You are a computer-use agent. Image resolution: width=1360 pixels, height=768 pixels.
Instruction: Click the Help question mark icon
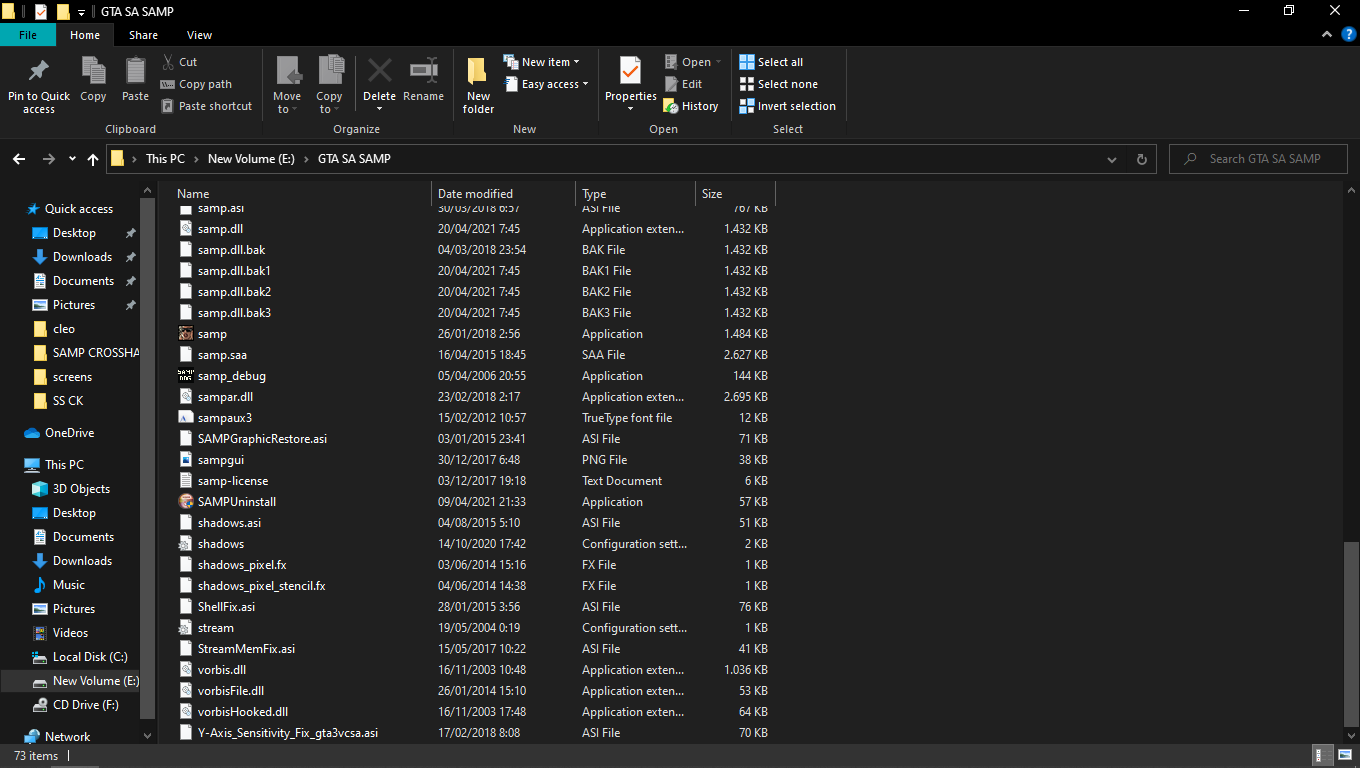1348,34
